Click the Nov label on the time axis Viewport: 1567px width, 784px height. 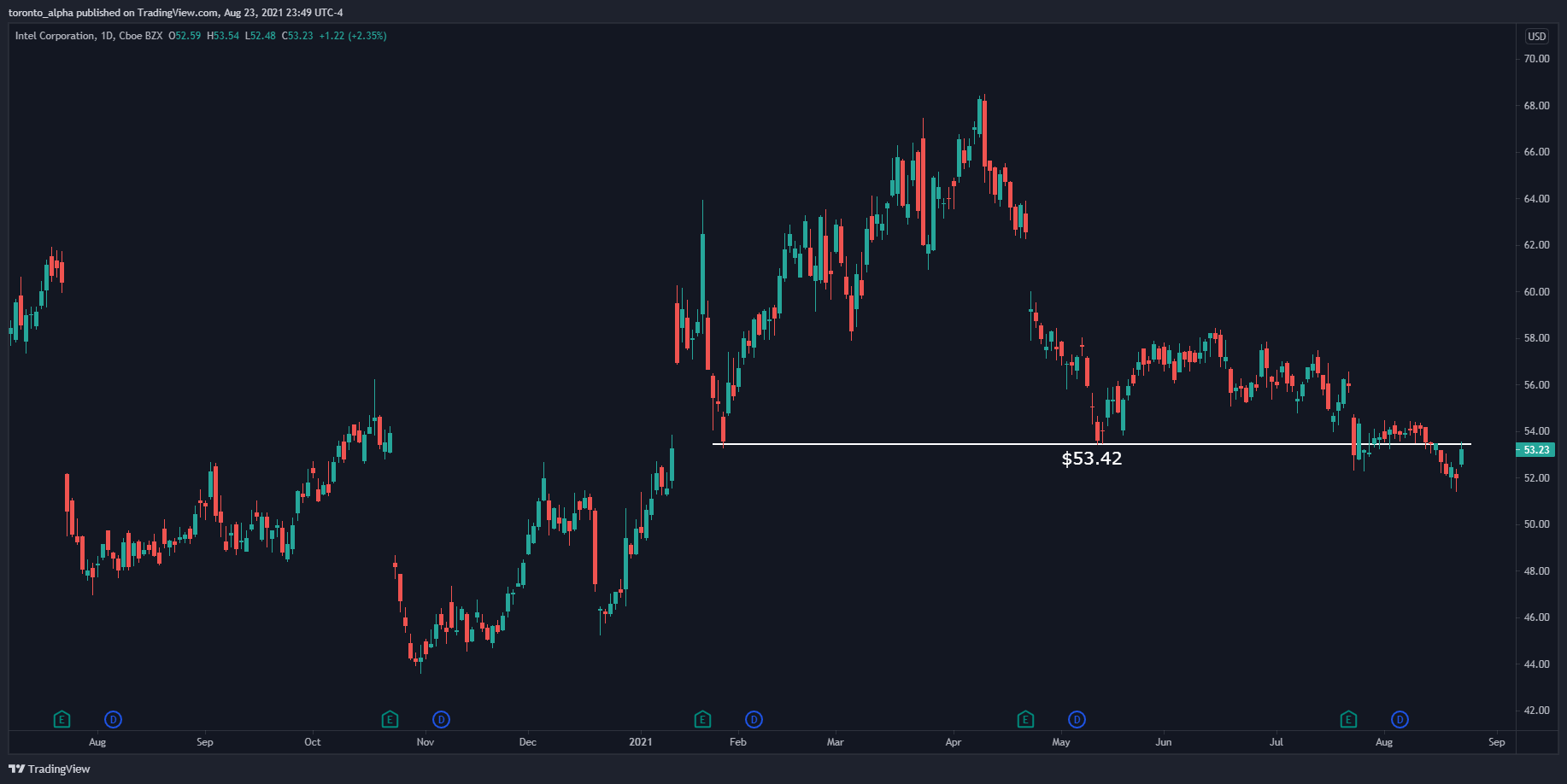425,742
